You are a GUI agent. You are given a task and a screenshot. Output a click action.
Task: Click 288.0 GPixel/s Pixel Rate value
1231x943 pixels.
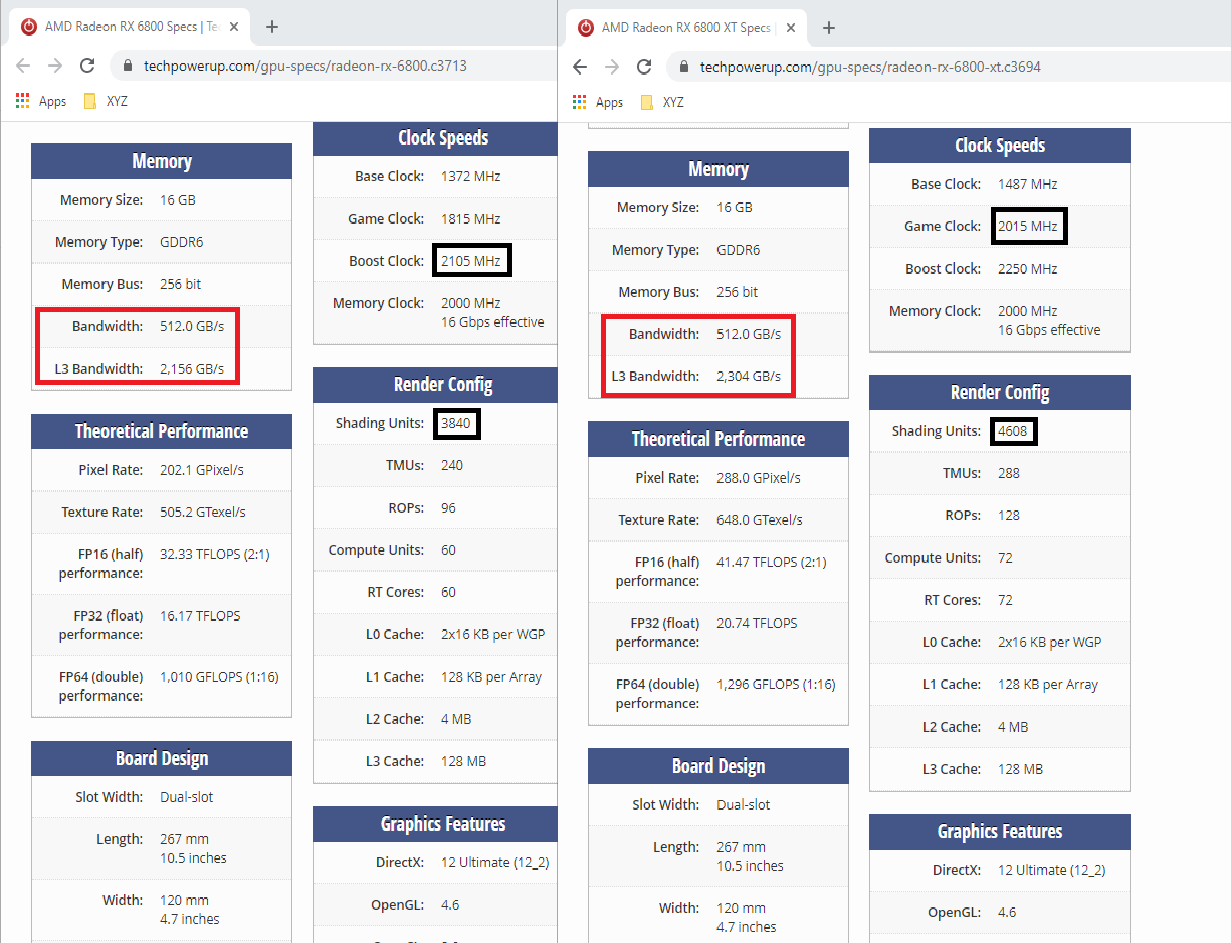point(759,478)
